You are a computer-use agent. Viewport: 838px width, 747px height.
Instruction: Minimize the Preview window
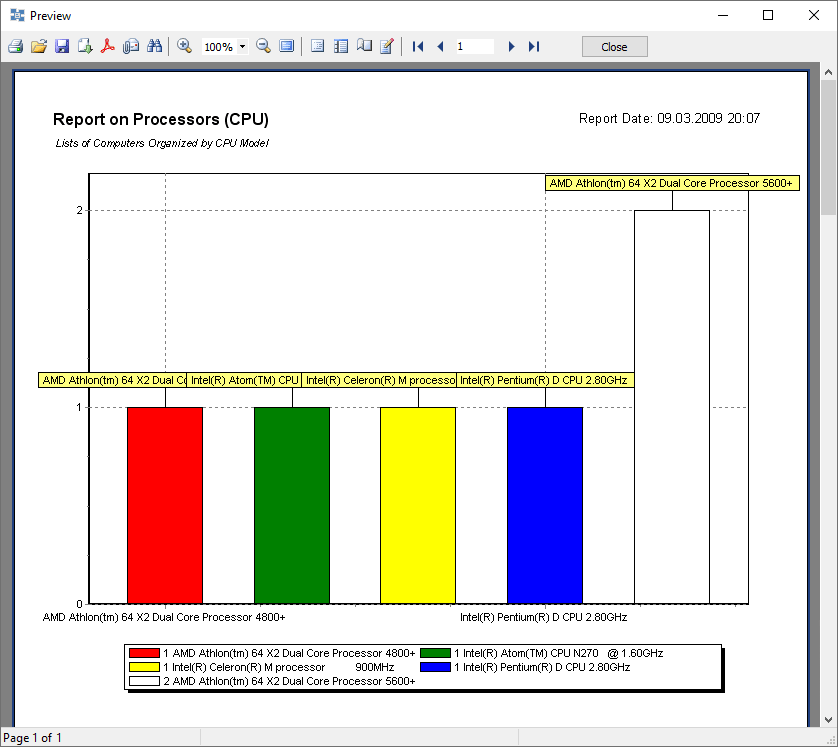coord(723,15)
